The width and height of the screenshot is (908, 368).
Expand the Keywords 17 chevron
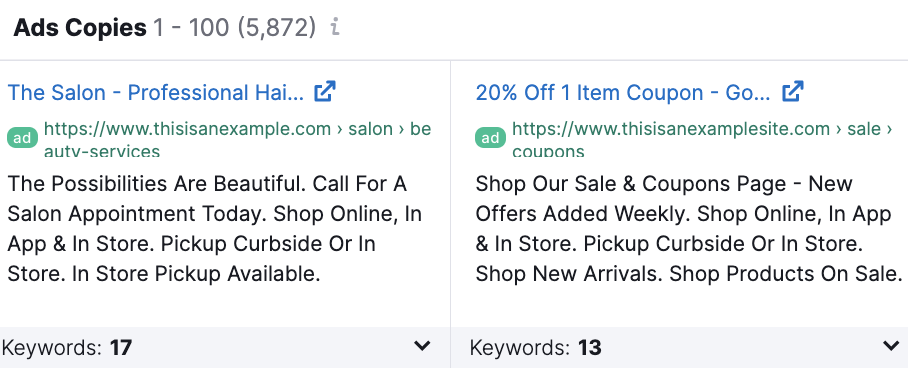pyautogui.click(x=423, y=346)
